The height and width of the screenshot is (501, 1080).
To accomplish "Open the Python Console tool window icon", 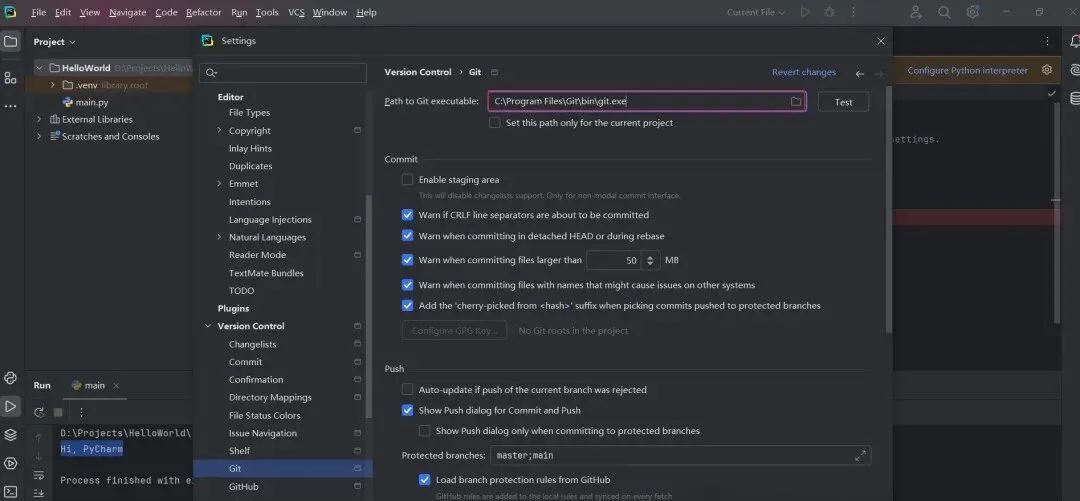I will [x=10, y=378].
